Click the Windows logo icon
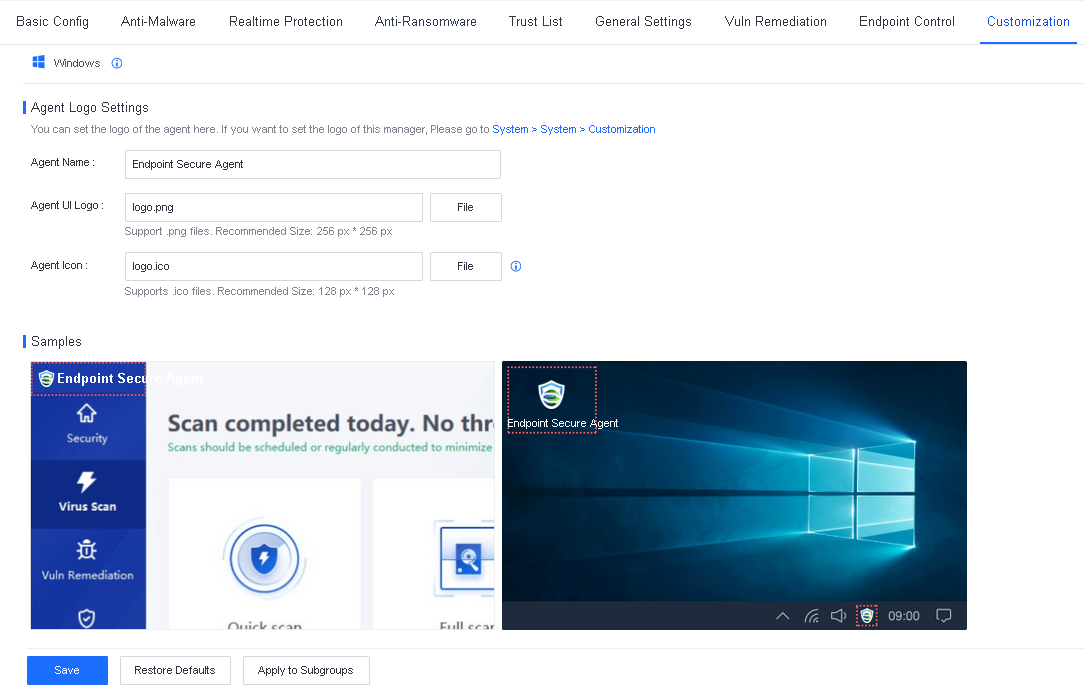This screenshot has height=695, width=1084. point(39,63)
